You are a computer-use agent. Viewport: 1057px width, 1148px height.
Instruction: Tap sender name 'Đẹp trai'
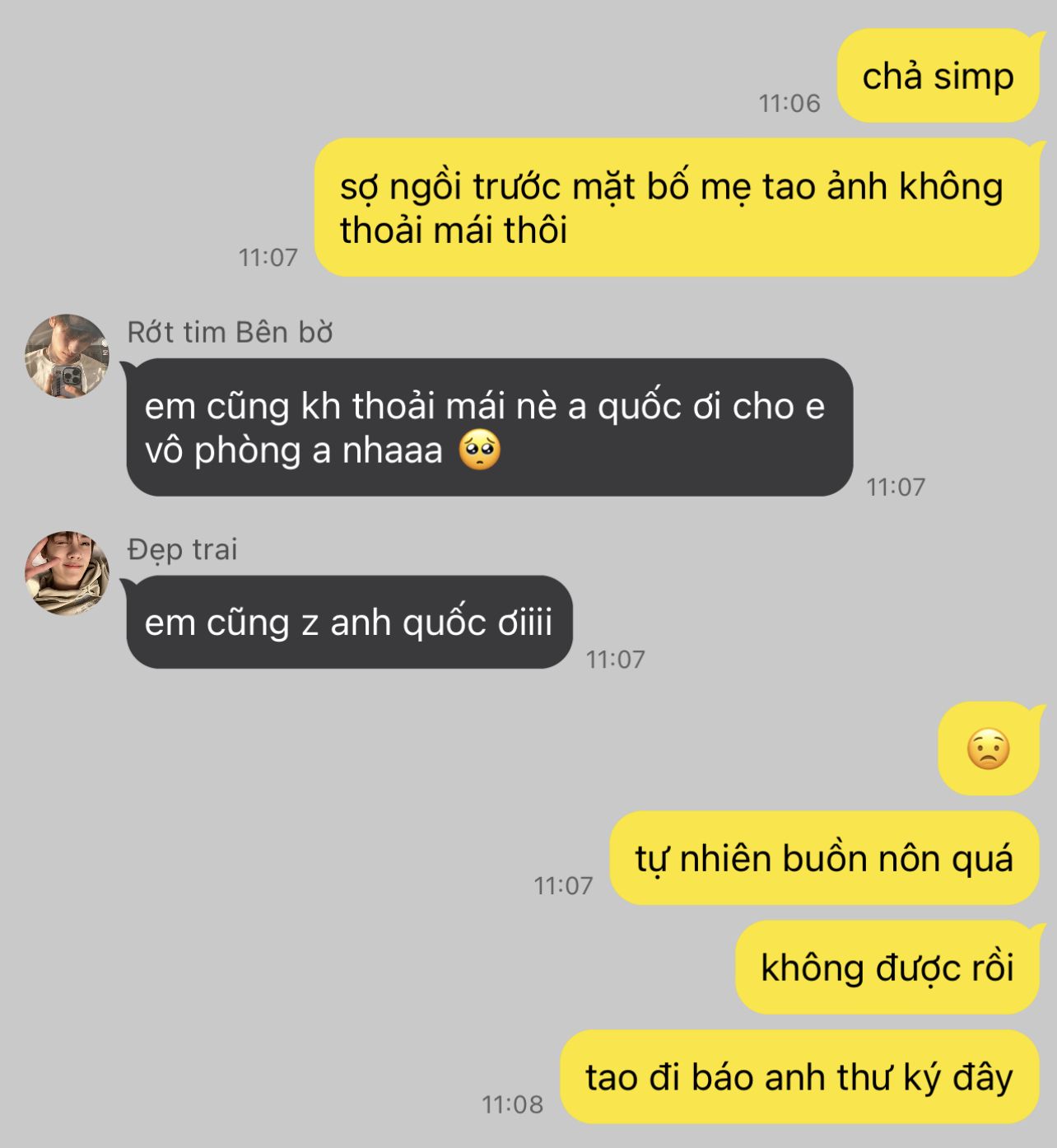coord(182,549)
